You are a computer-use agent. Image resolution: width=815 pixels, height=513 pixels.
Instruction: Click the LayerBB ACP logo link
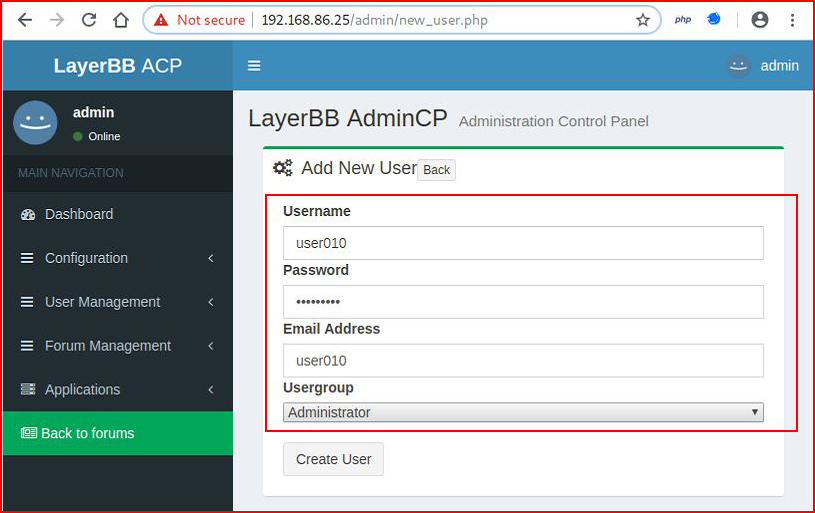pyautogui.click(x=118, y=66)
